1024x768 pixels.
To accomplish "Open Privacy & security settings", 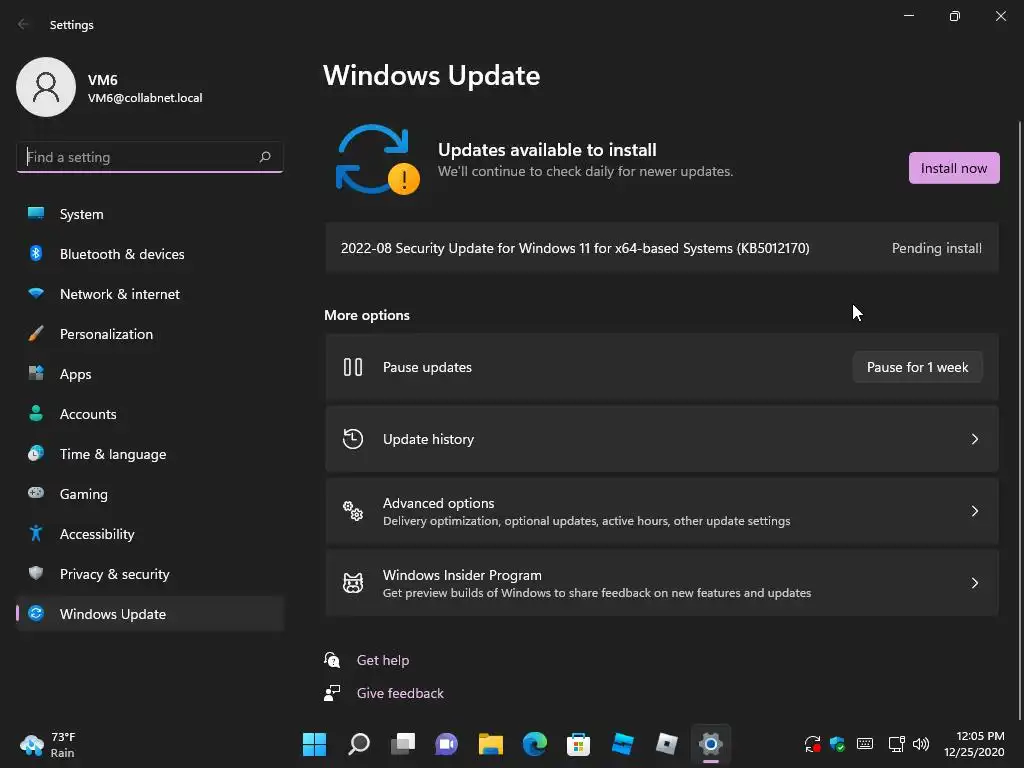I will click(x=150, y=573).
